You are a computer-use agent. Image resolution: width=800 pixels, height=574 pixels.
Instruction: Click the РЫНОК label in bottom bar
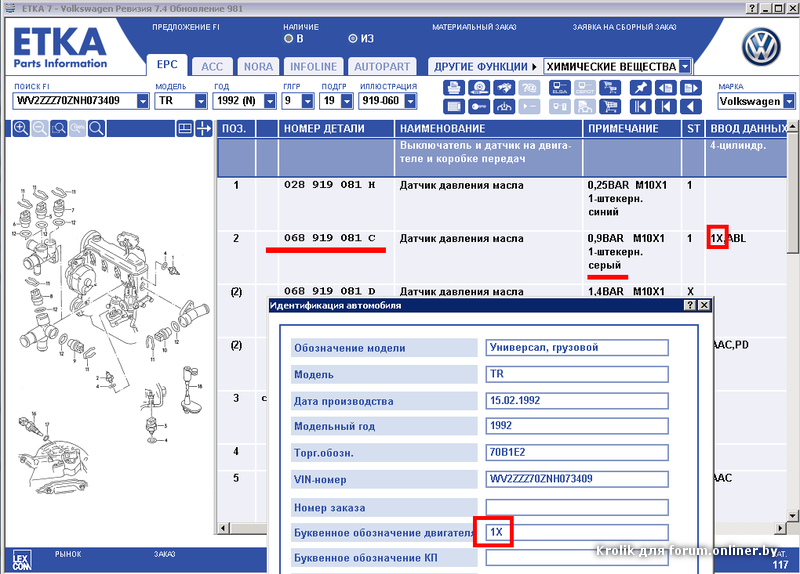click(x=68, y=554)
